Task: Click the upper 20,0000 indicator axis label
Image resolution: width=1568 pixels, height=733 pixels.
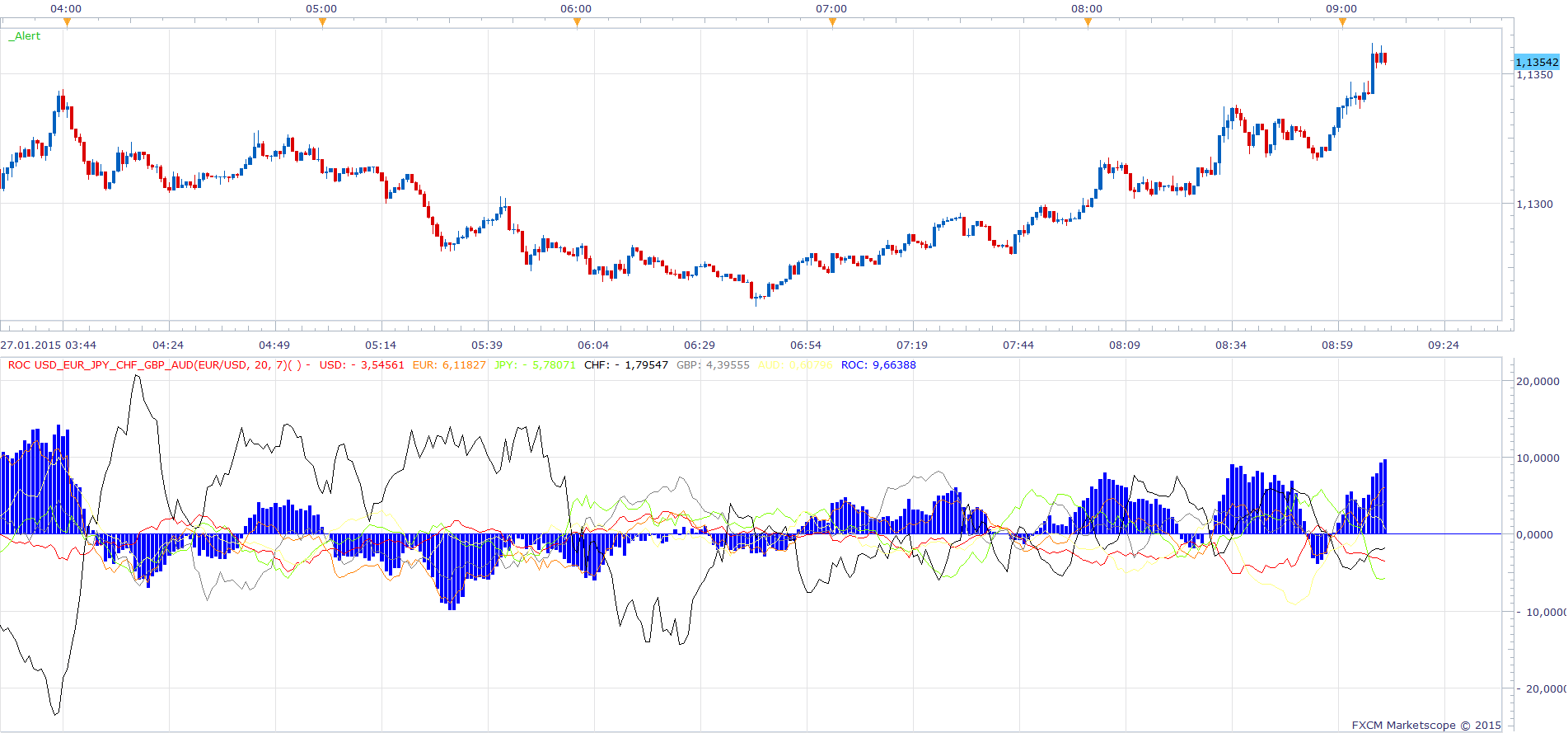Action: coord(1538,382)
